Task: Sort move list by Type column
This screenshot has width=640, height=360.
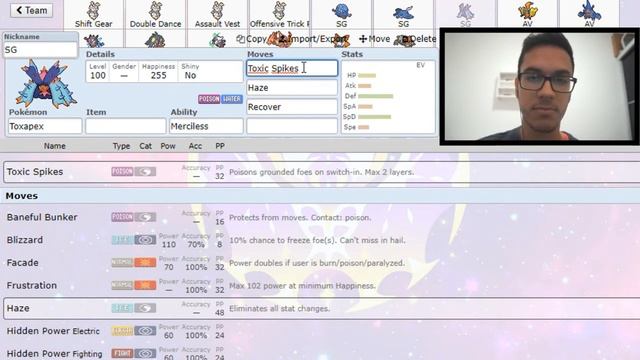Action: point(121,146)
